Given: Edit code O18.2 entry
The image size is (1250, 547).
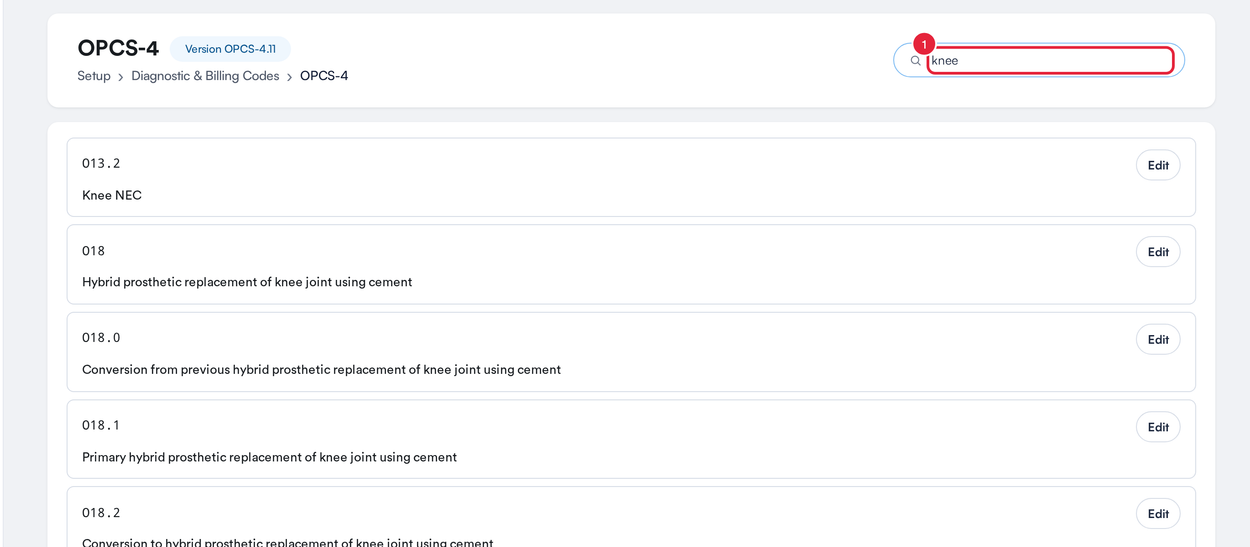Looking at the screenshot, I should (1158, 514).
